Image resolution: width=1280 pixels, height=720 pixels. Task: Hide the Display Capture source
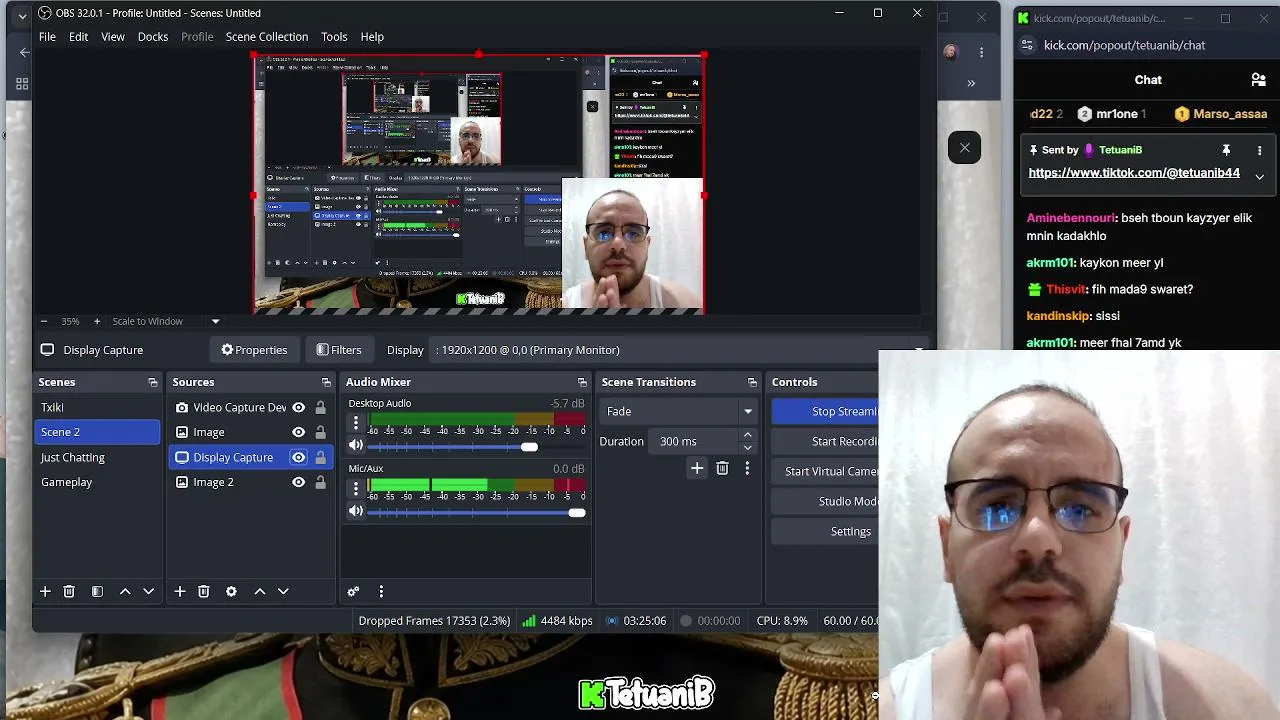[298, 457]
